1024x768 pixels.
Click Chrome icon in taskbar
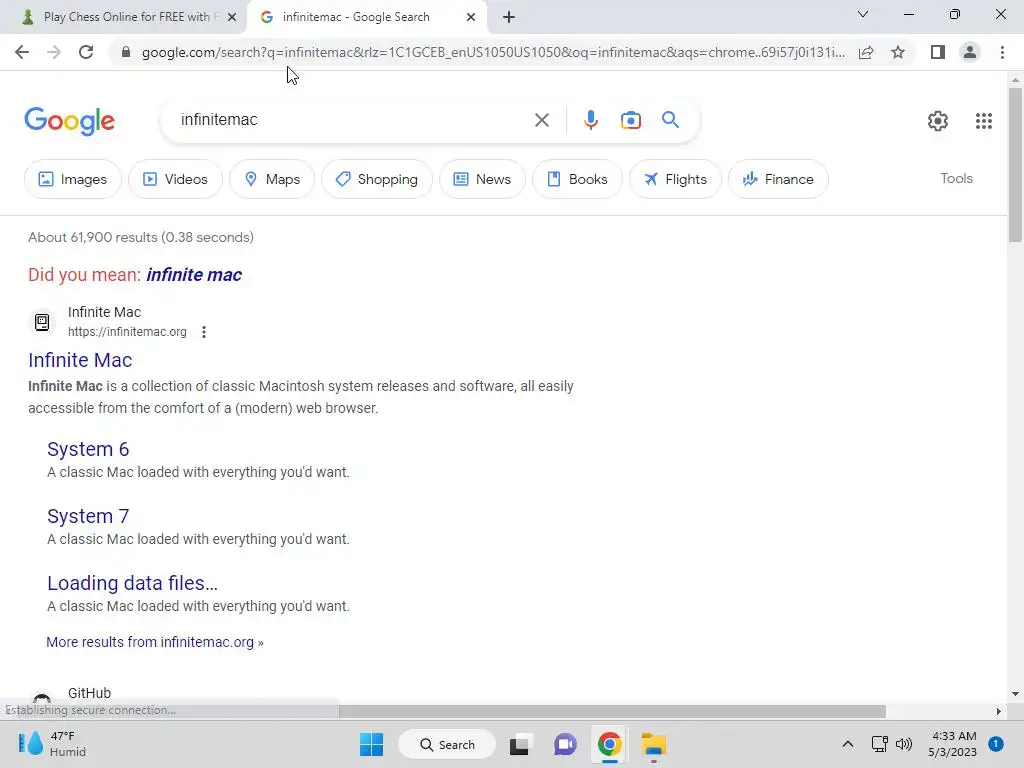609,744
